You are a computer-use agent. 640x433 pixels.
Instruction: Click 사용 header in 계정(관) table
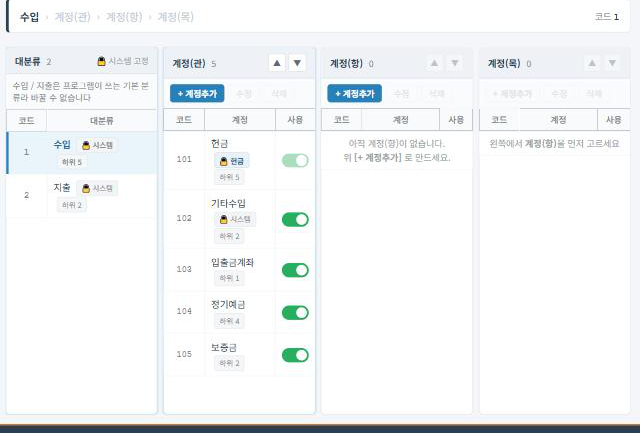click(x=295, y=120)
